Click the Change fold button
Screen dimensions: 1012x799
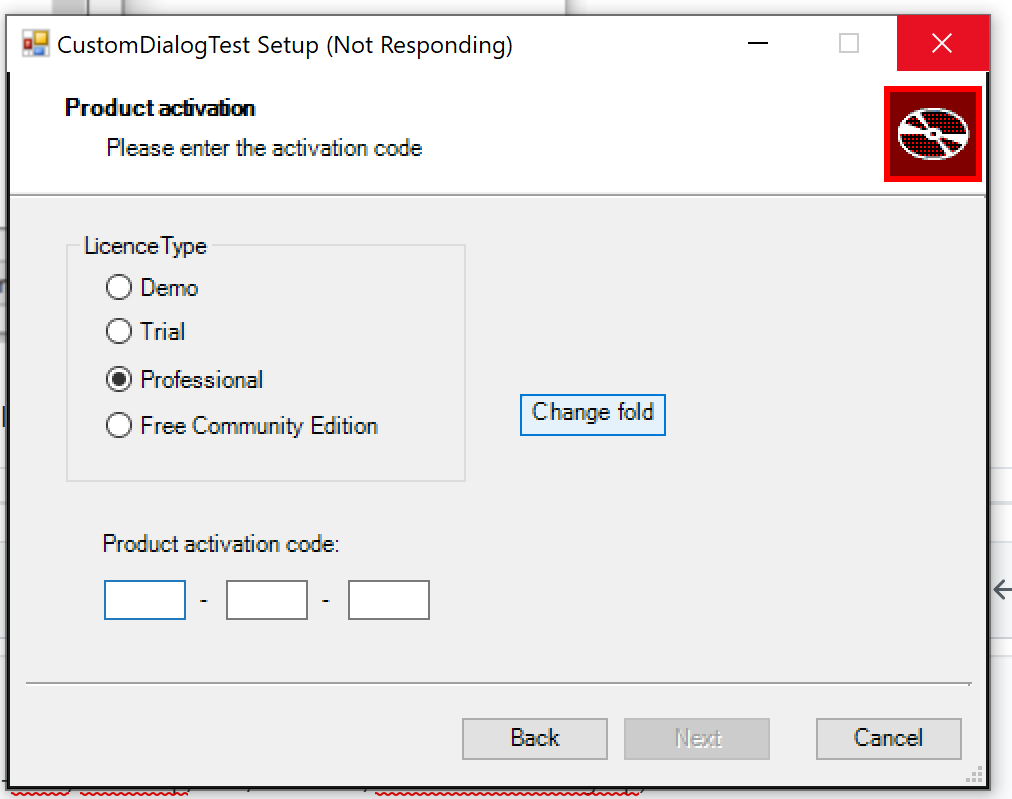point(592,414)
